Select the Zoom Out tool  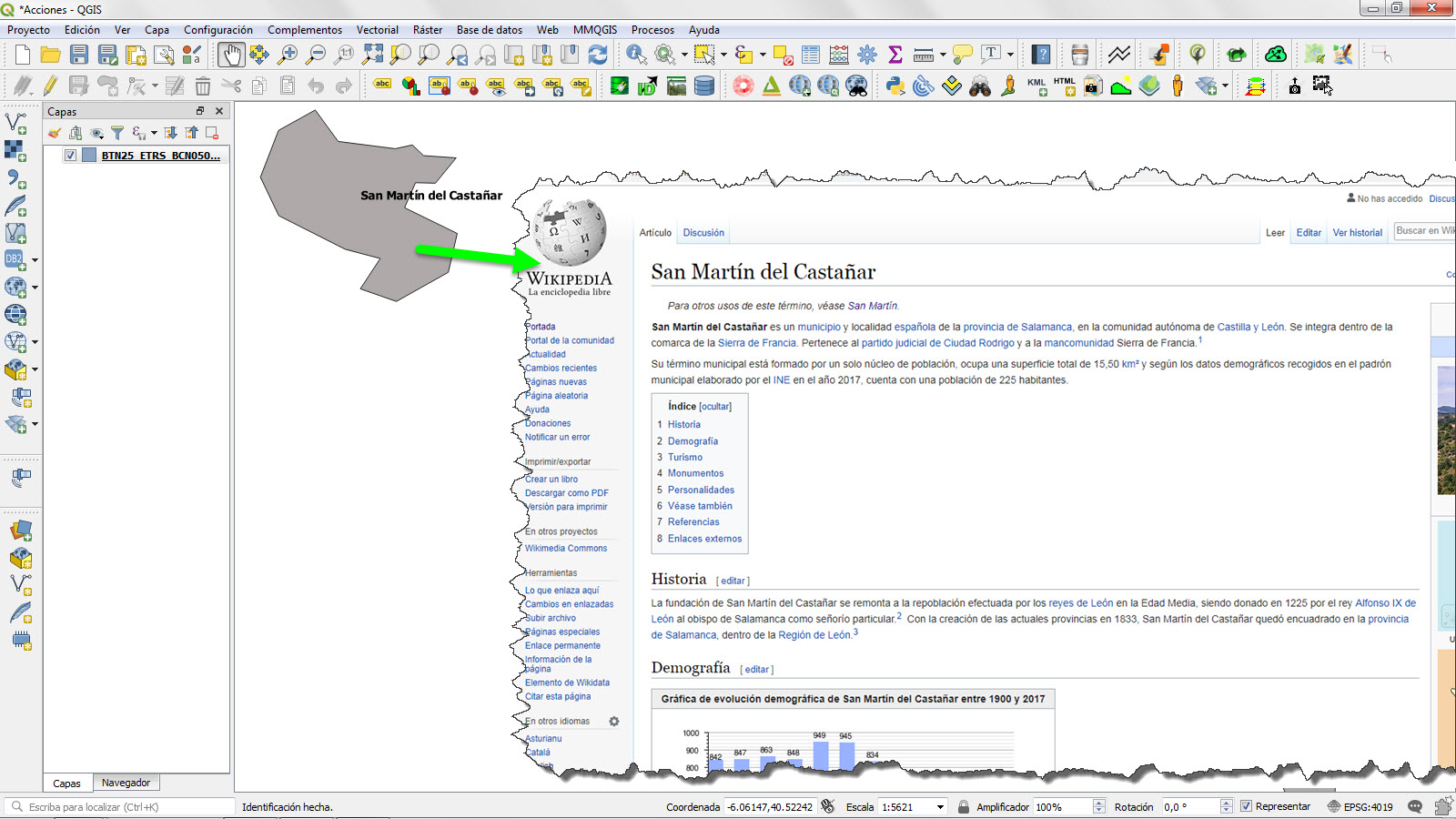coord(316,55)
